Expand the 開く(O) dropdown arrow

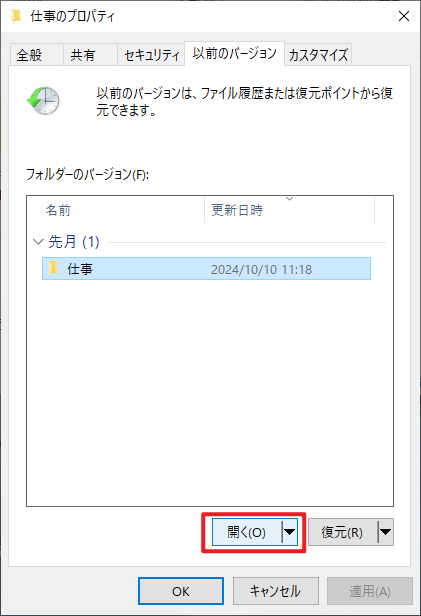pyautogui.click(x=290, y=532)
